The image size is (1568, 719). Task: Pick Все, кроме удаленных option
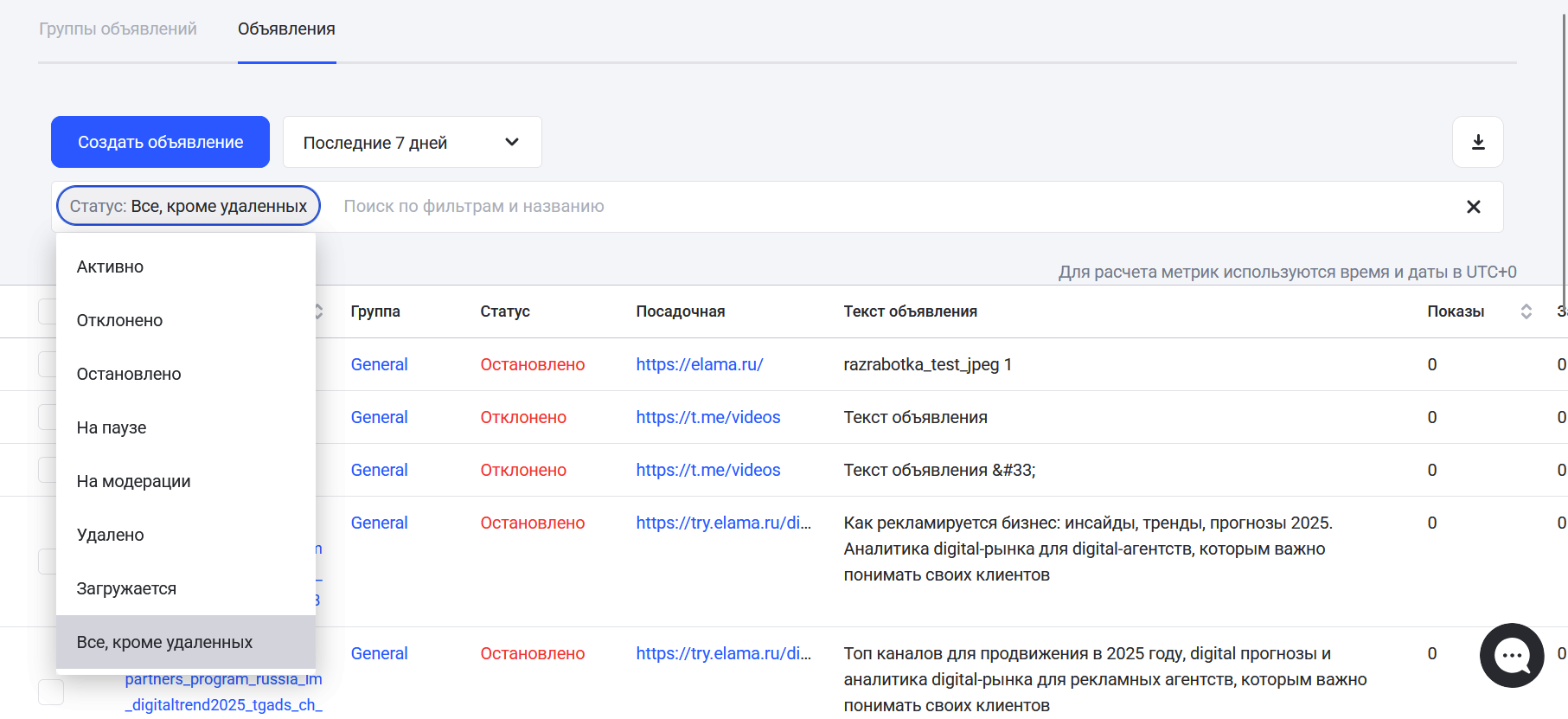(164, 643)
